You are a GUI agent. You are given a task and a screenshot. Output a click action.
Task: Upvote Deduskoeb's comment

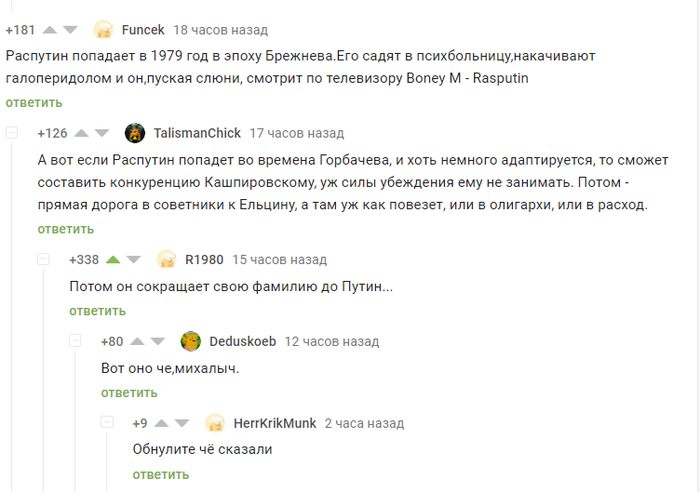pyautogui.click(x=138, y=341)
